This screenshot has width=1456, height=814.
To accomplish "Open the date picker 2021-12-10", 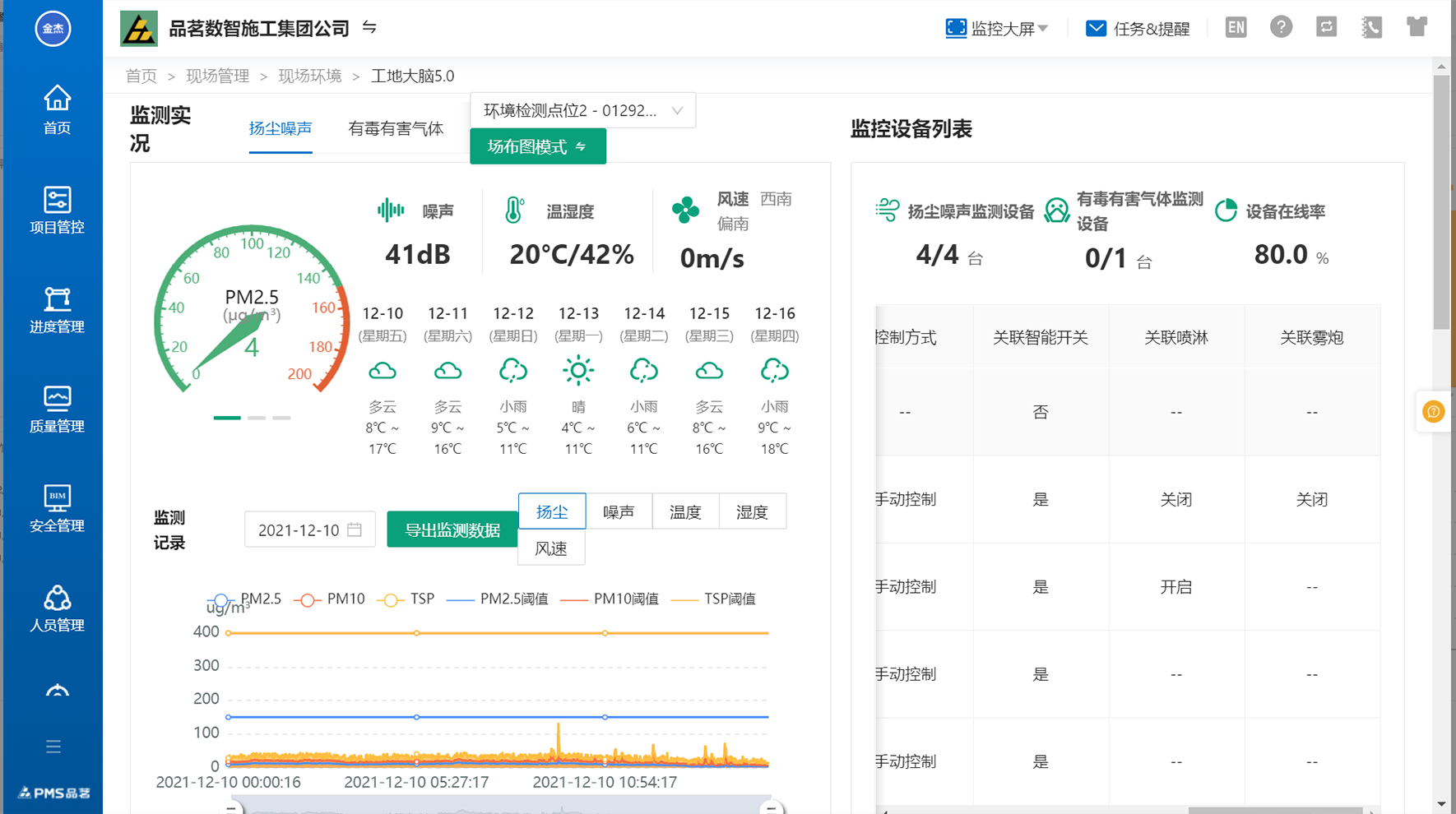I will 310,530.
